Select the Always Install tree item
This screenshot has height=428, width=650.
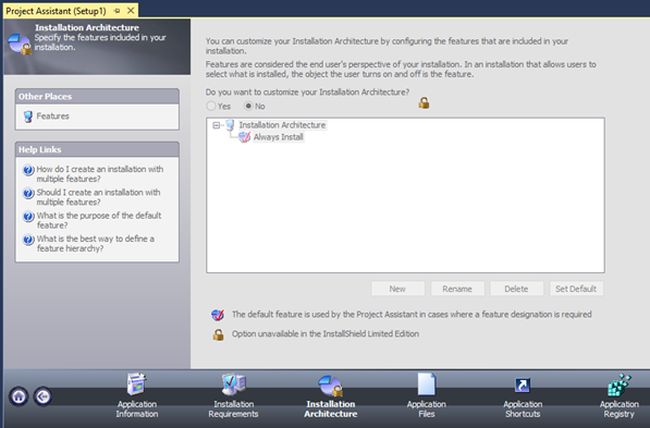pyautogui.click(x=278, y=137)
